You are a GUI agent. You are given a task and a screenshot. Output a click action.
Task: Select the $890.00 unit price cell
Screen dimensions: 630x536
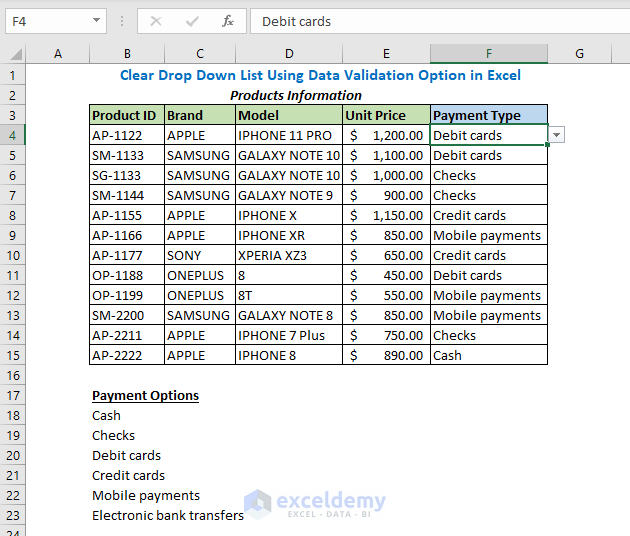tap(386, 356)
